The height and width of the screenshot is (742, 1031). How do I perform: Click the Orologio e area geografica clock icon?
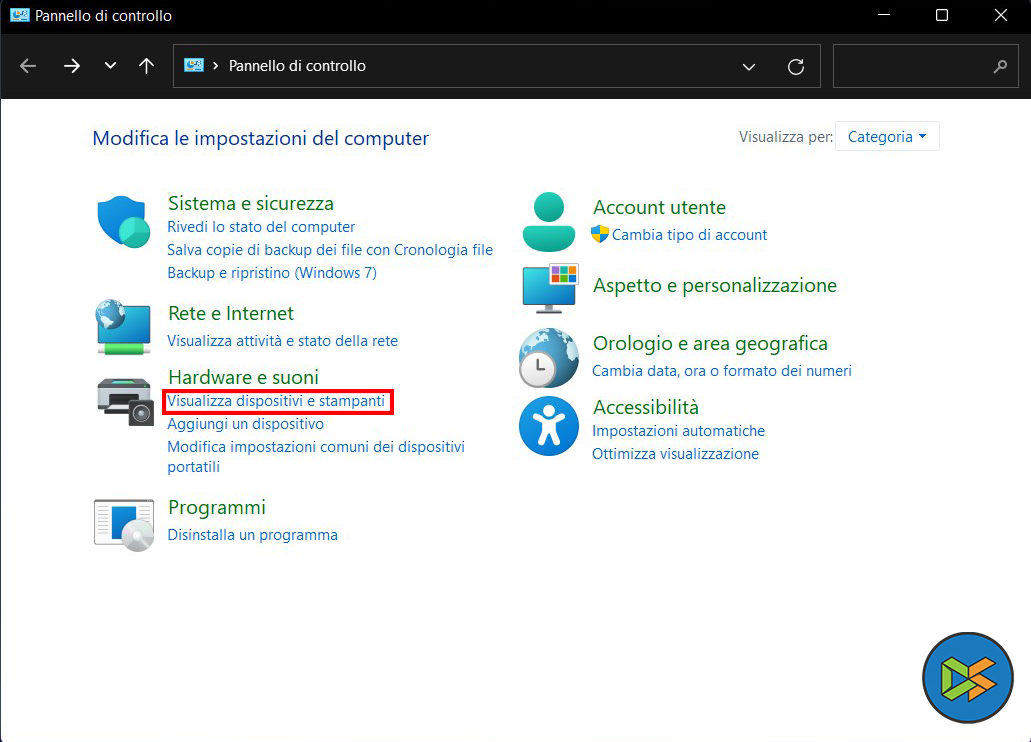click(x=548, y=358)
